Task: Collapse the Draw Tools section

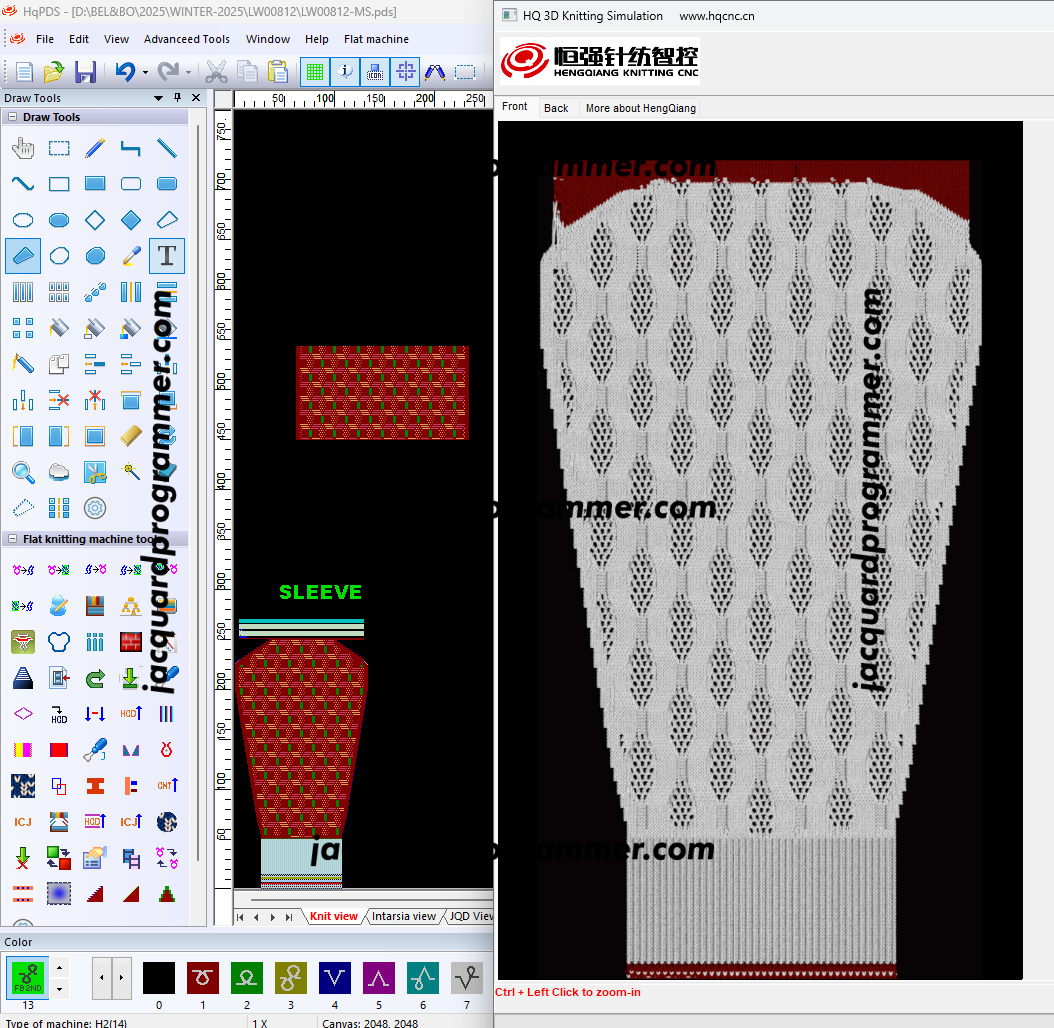Action: (x=13, y=117)
